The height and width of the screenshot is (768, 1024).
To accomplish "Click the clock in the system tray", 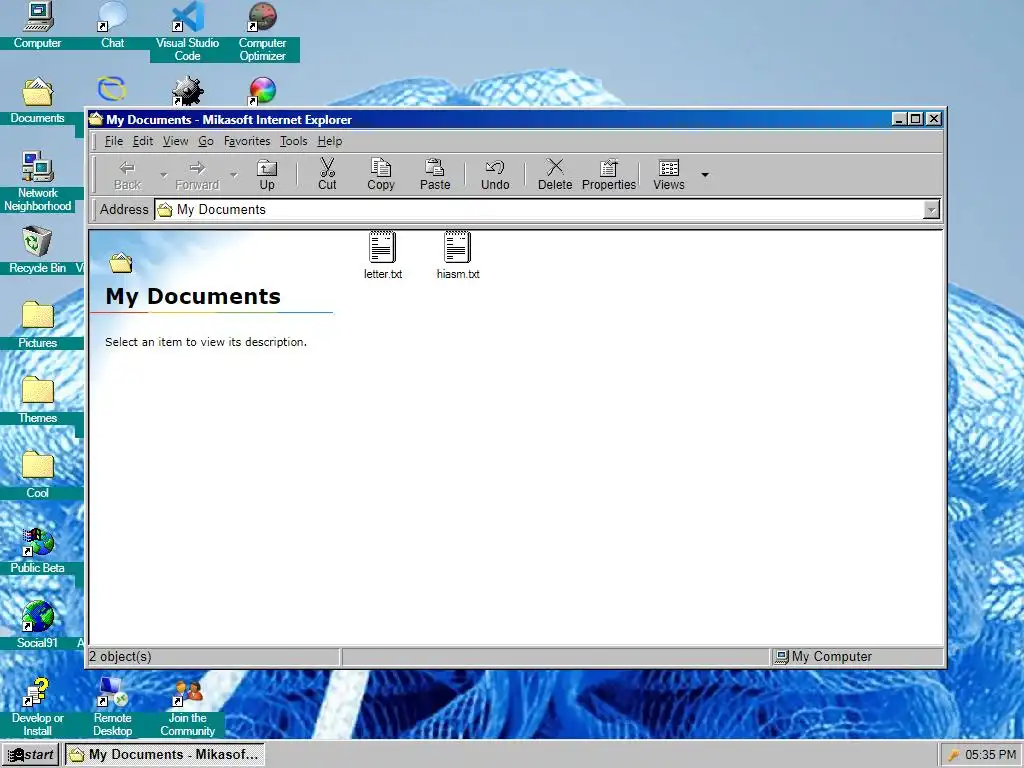I will click(990, 755).
